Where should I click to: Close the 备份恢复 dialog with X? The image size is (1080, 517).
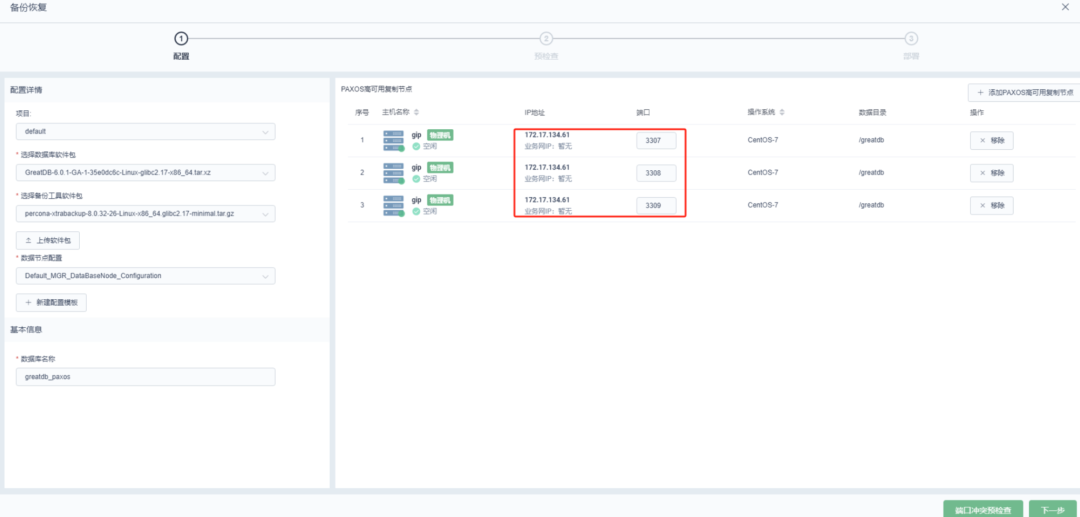pyautogui.click(x=1065, y=8)
